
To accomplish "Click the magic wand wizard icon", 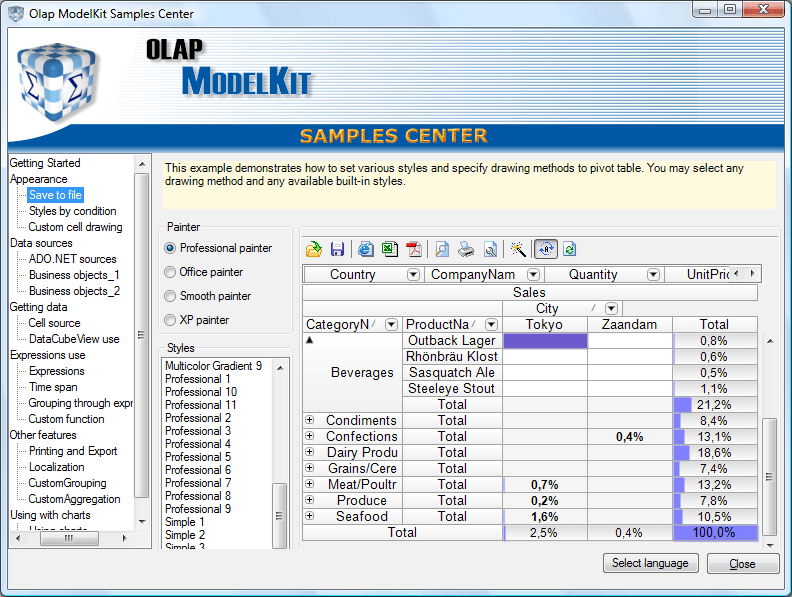I will 518,249.
